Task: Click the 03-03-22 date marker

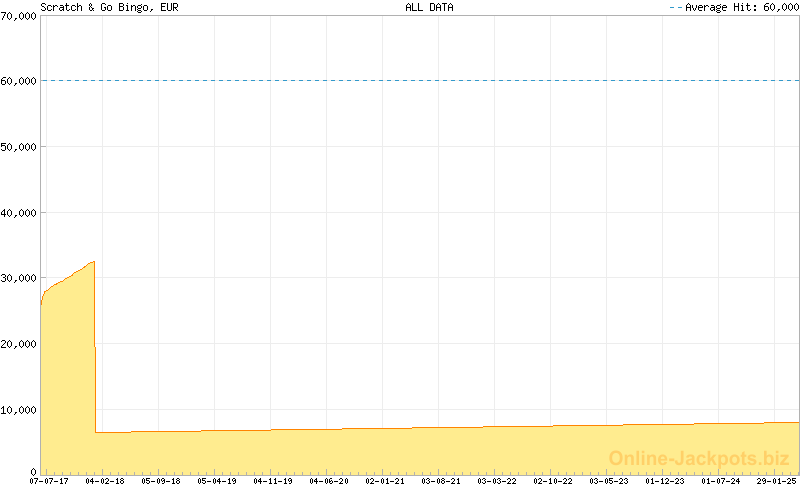Action: [x=497, y=481]
